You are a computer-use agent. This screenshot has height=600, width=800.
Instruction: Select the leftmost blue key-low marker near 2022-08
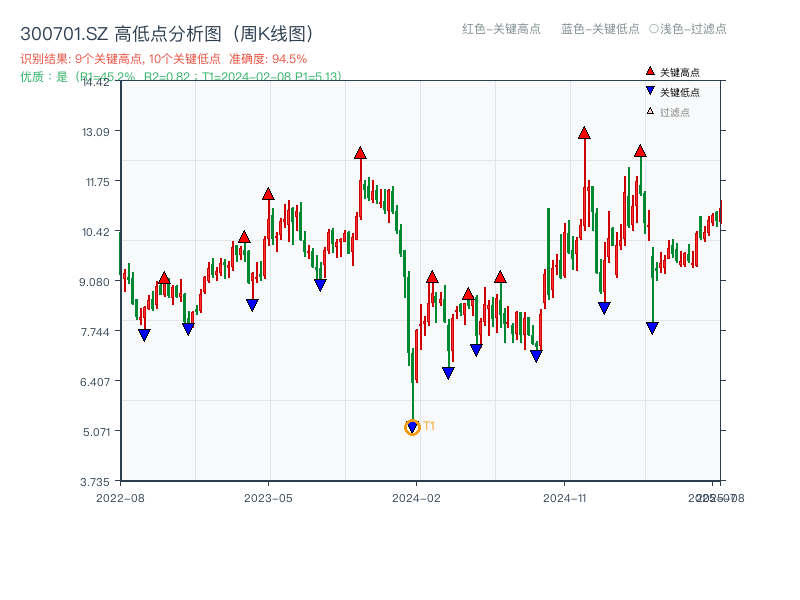click(x=143, y=334)
